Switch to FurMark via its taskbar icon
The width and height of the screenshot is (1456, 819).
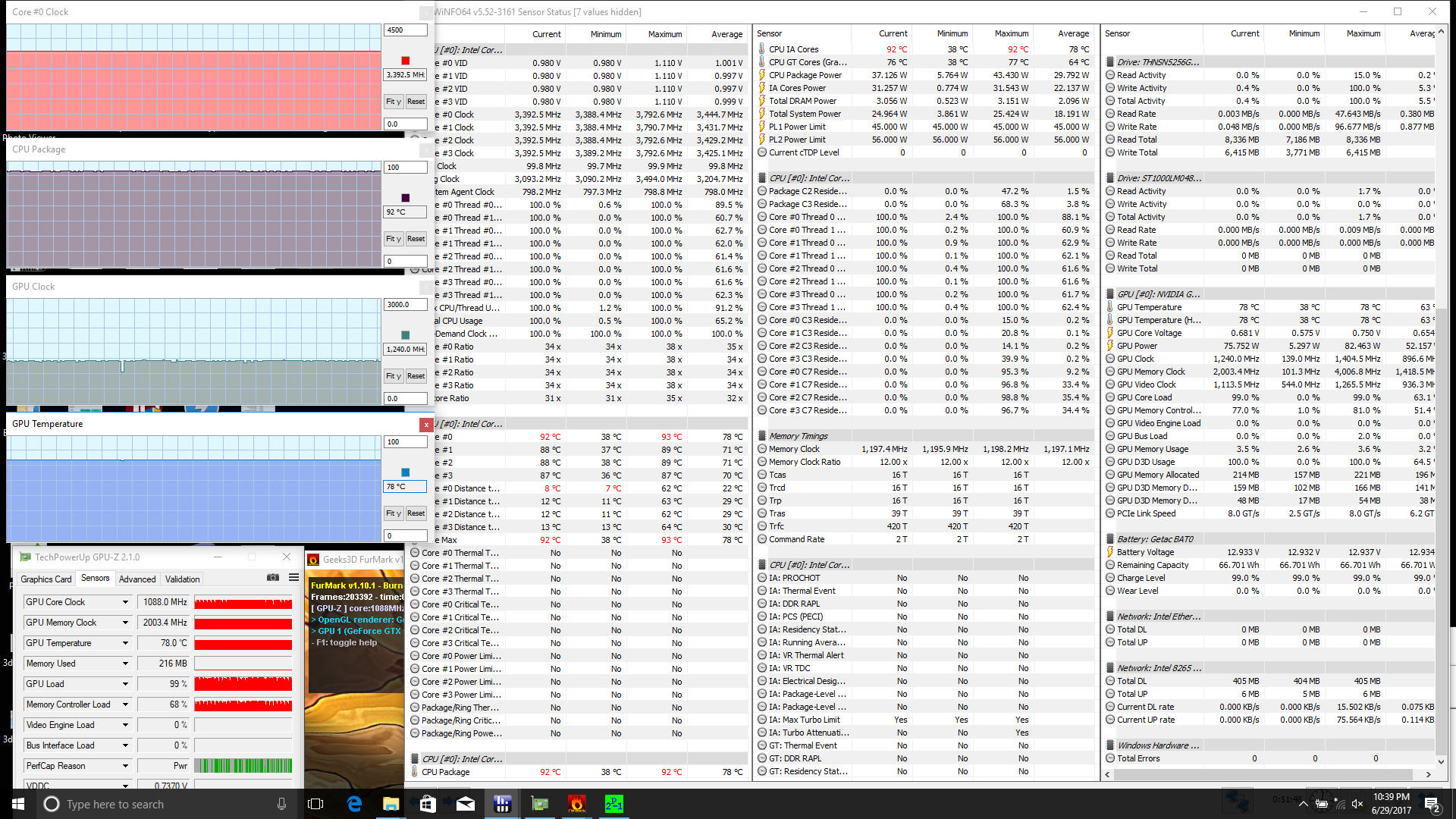click(576, 804)
